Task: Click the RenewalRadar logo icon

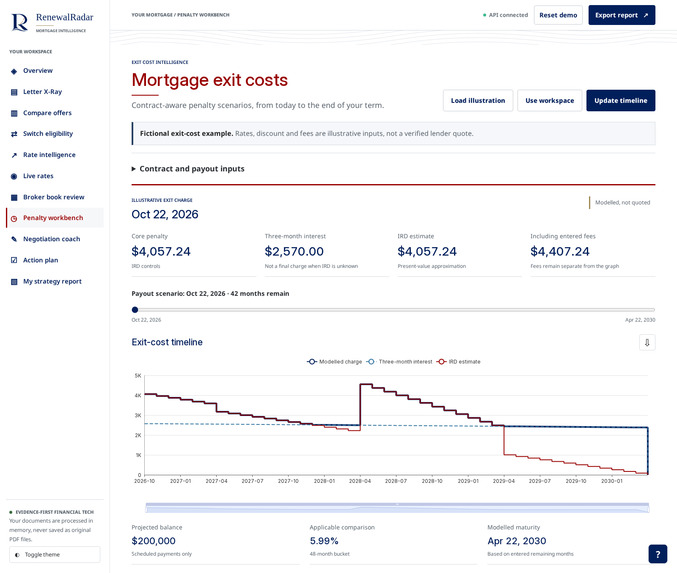Action: point(19,22)
